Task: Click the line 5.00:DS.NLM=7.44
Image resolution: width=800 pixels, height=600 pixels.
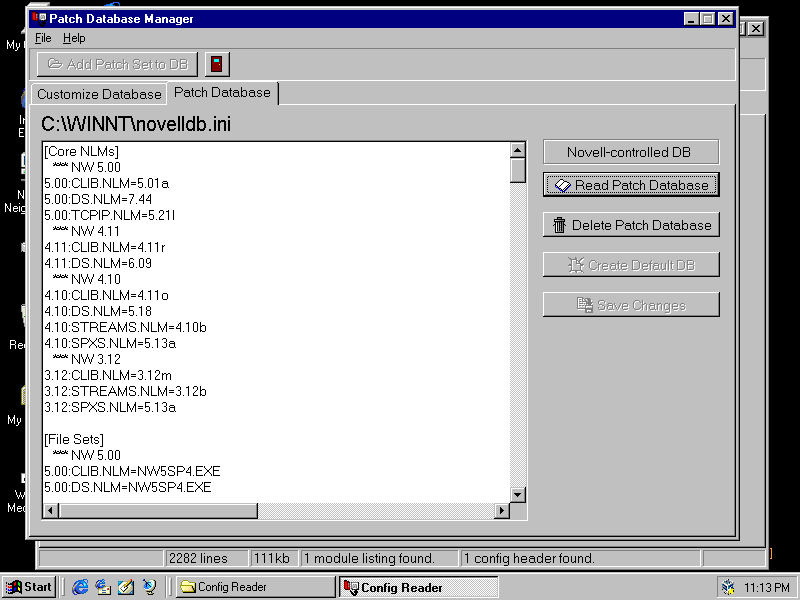Action: 98,199
